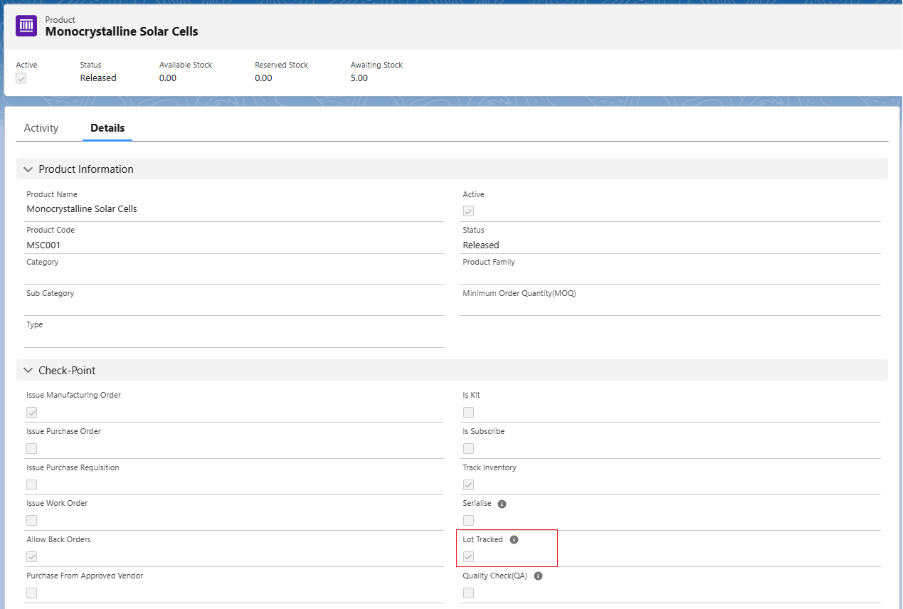
Task: Click the Quality Check(QA) info icon
Action: (x=538, y=576)
